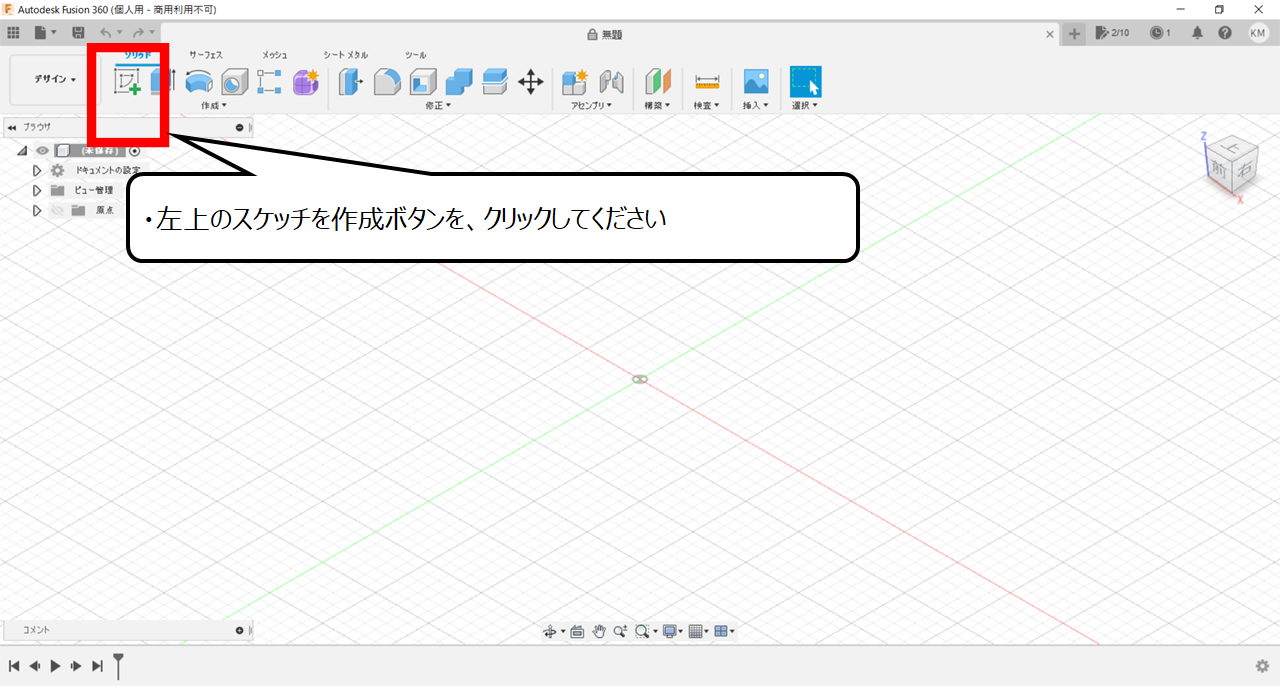Open the data panel grid icon

tap(13, 33)
